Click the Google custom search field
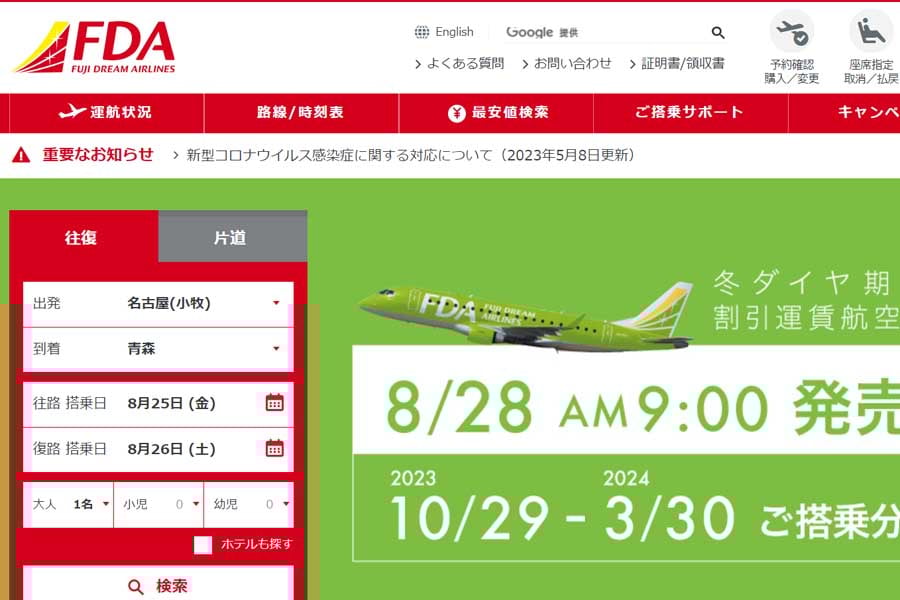This screenshot has width=900, height=600. pos(603,33)
